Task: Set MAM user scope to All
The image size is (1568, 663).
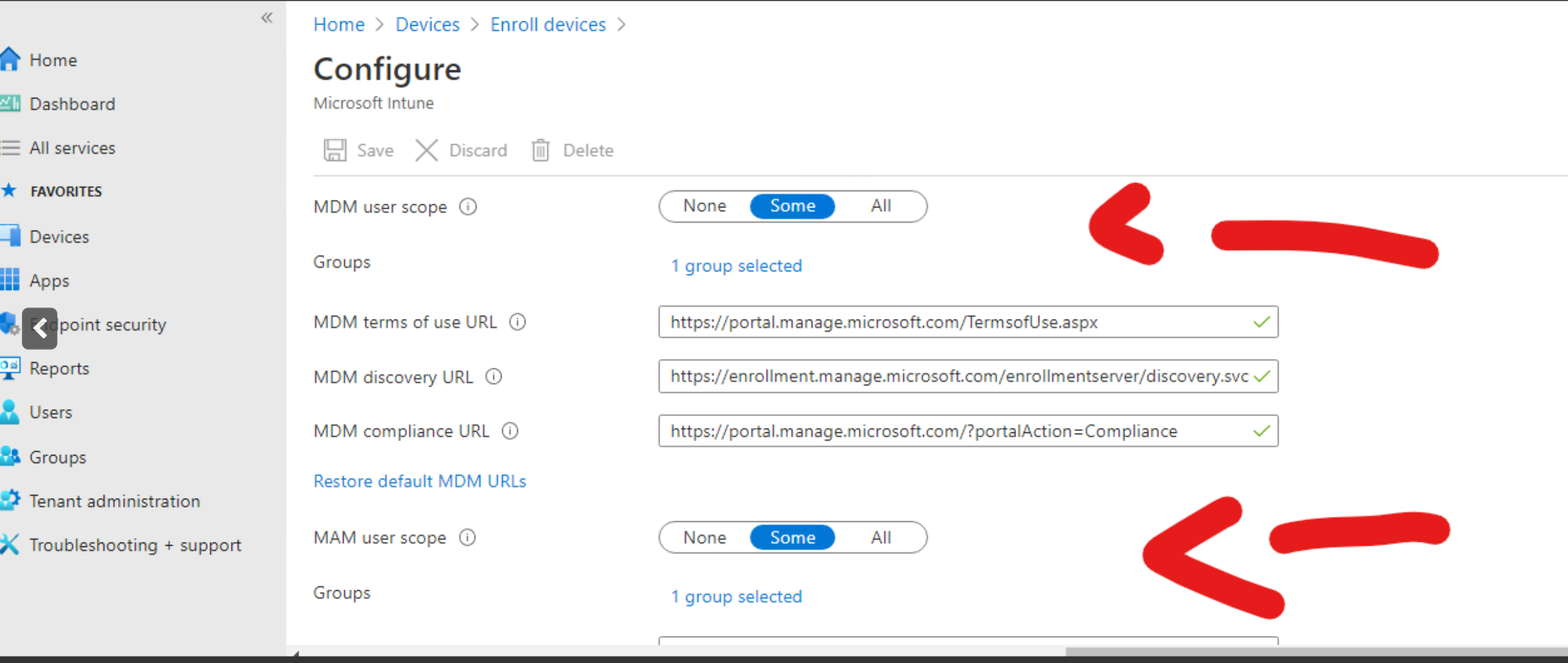Action: [x=881, y=537]
